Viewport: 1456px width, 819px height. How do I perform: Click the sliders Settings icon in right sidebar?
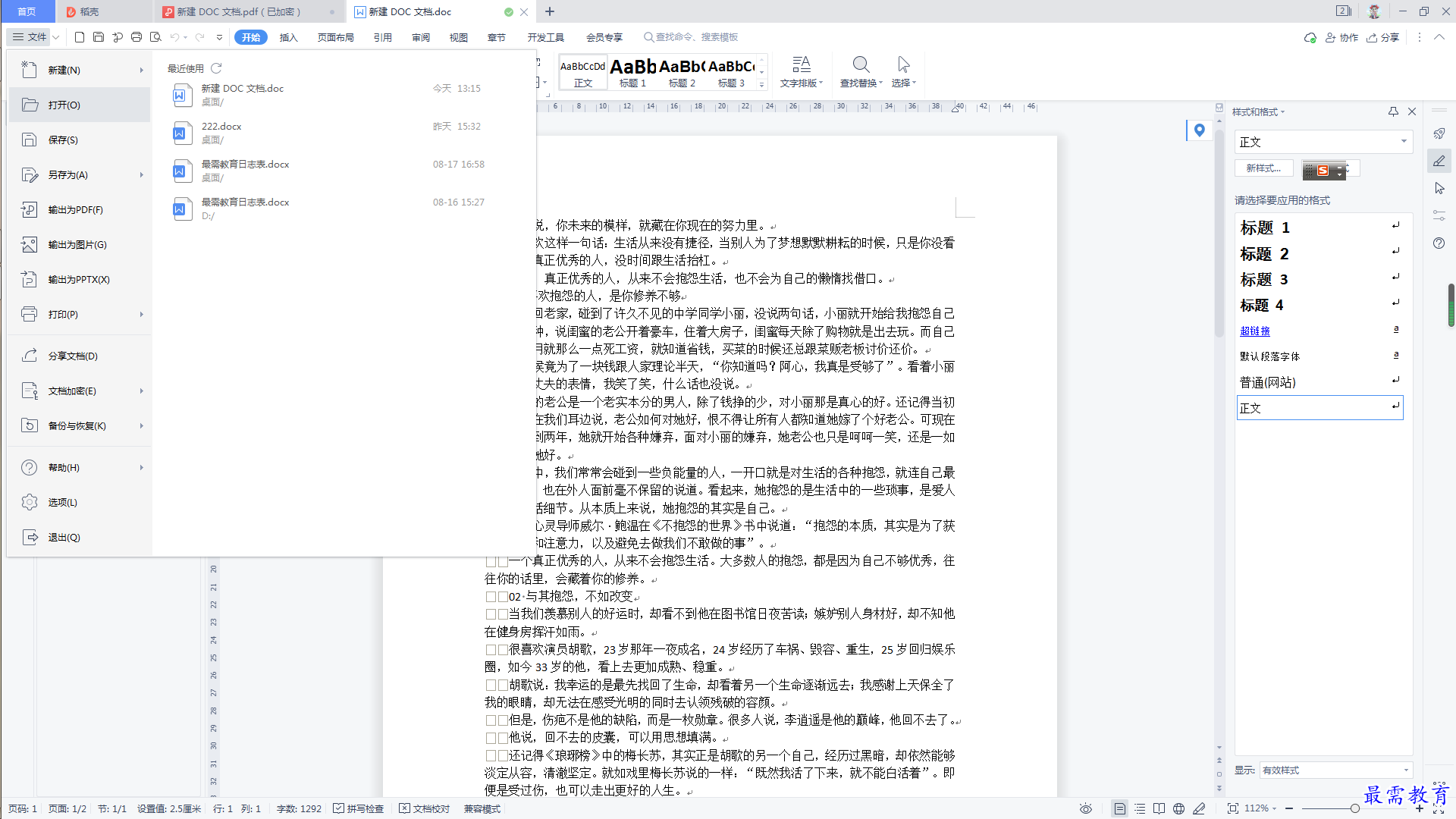pyautogui.click(x=1439, y=215)
